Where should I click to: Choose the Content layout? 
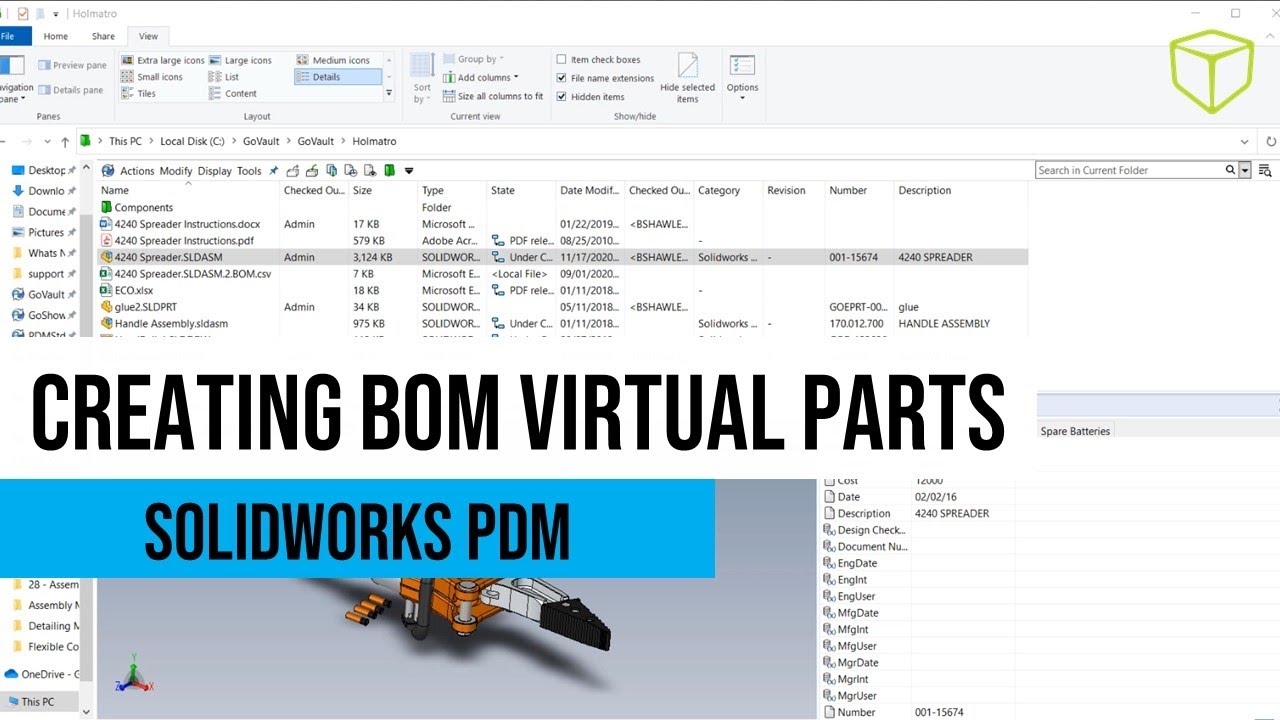click(x=233, y=94)
